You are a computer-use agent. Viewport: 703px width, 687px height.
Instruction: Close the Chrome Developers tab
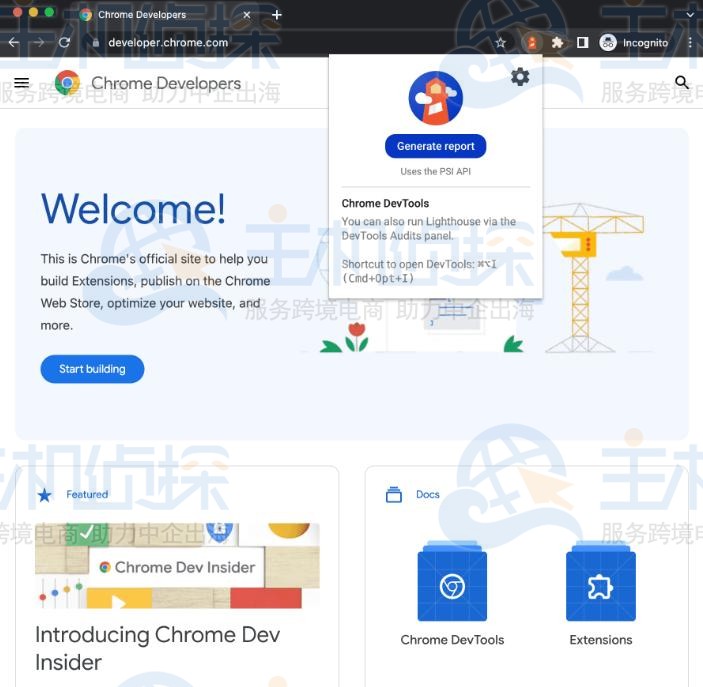click(247, 15)
